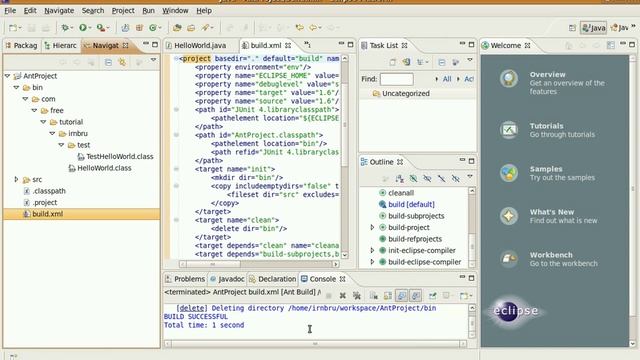This screenshot has height=360, width=640.
Task: Click the Last Edit Location arrow icon
Action: click(x=300, y=28)
